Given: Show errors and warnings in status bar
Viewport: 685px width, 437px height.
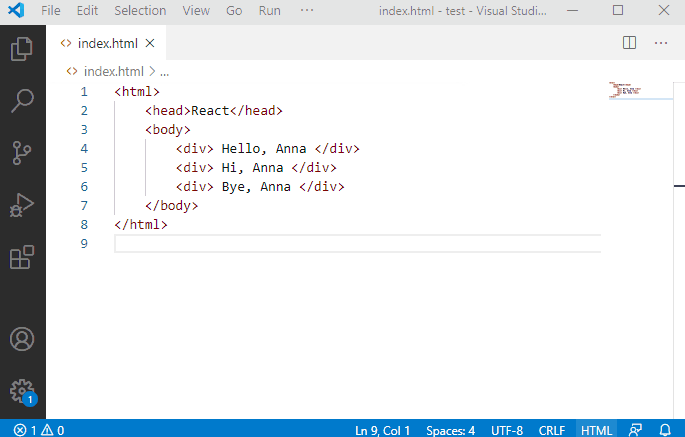Looking at the screenshot, I should [x=39, y=430].
